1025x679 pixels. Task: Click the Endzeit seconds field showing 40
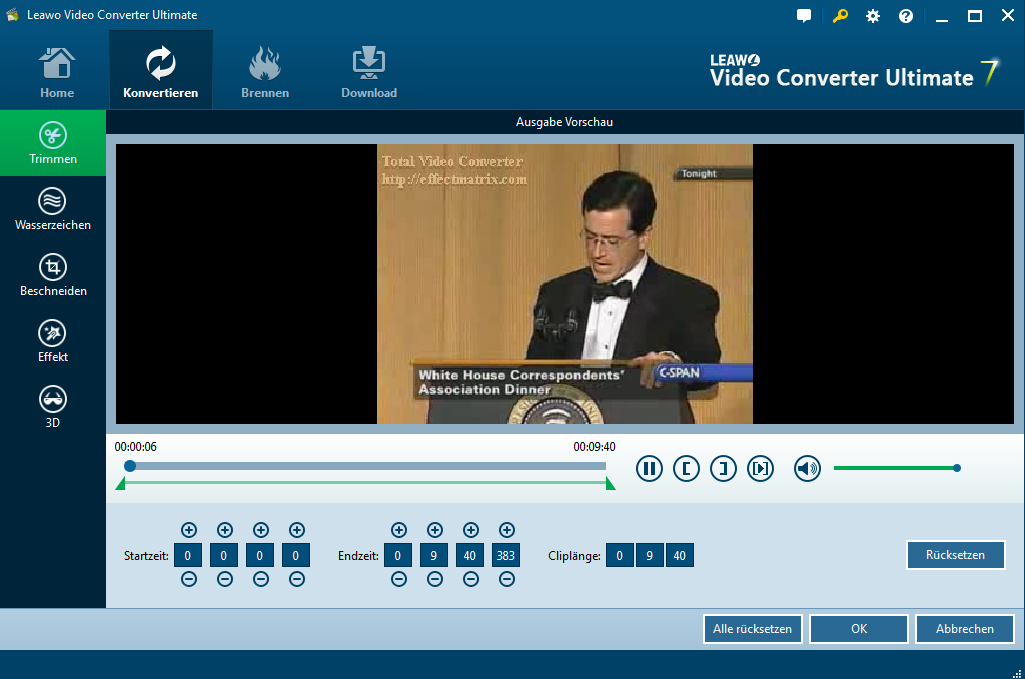click(x=470, y=555)
